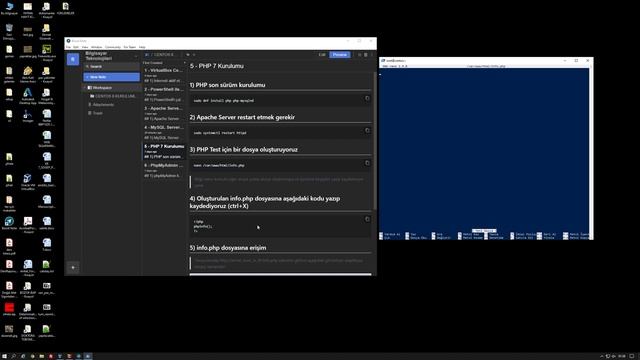Open the Boost Note desktop shortcut
This screenshot has height=360, width=640.
coord(9,223)
